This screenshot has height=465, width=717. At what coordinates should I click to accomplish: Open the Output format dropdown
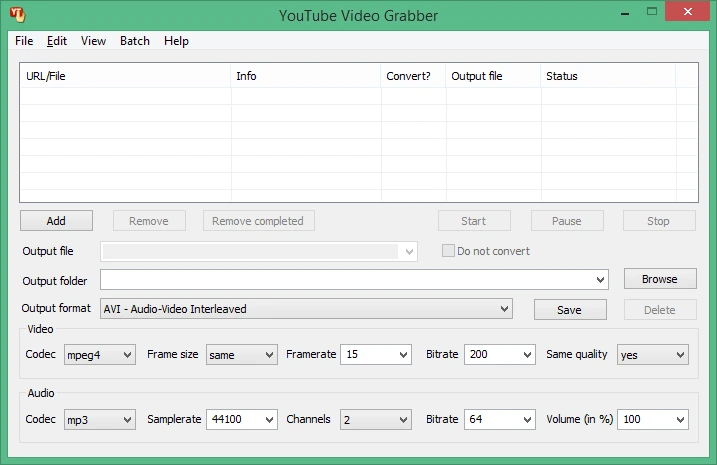point(306,309)
